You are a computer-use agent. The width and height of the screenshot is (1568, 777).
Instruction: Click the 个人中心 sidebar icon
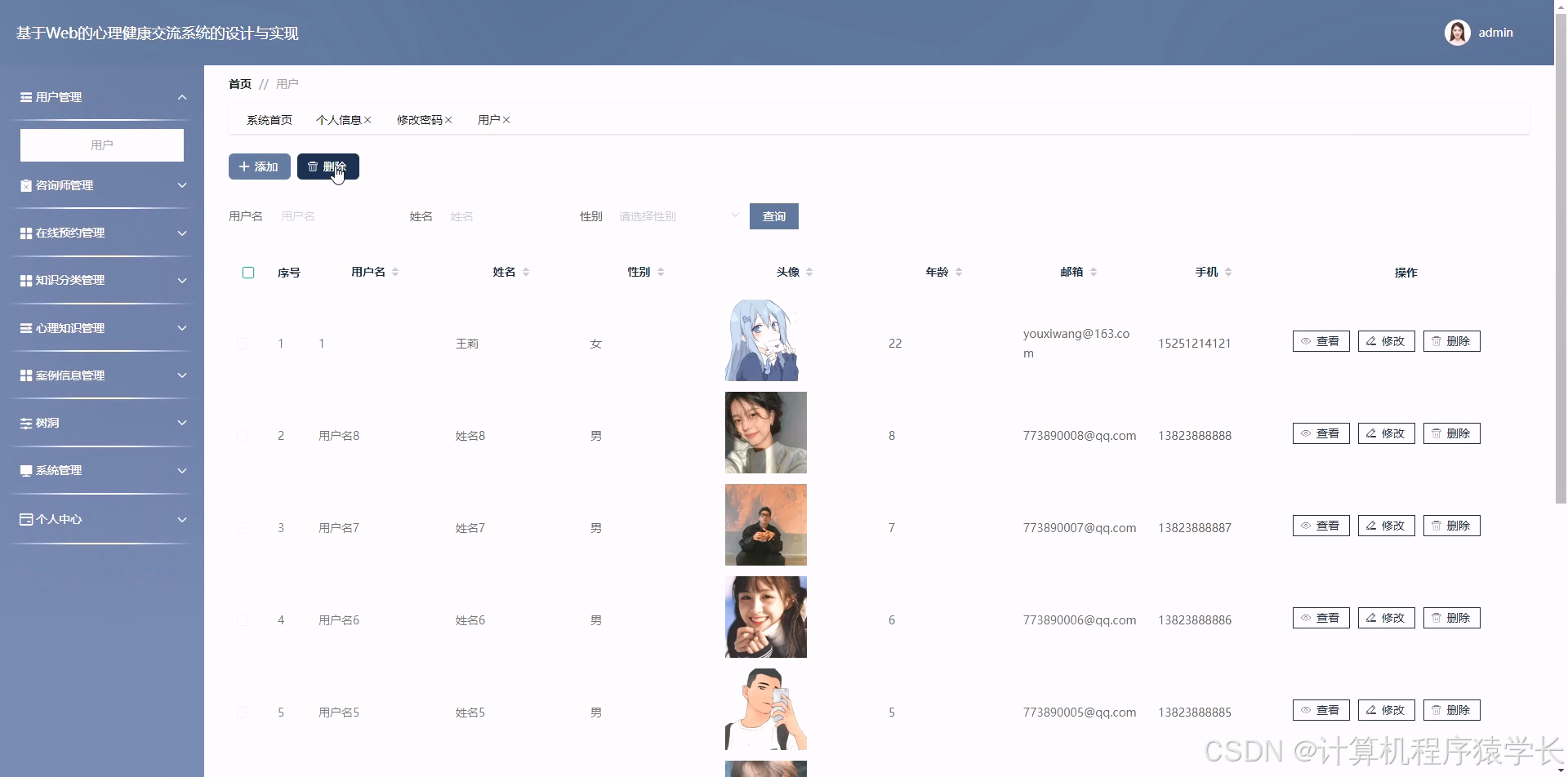(25, 519)
